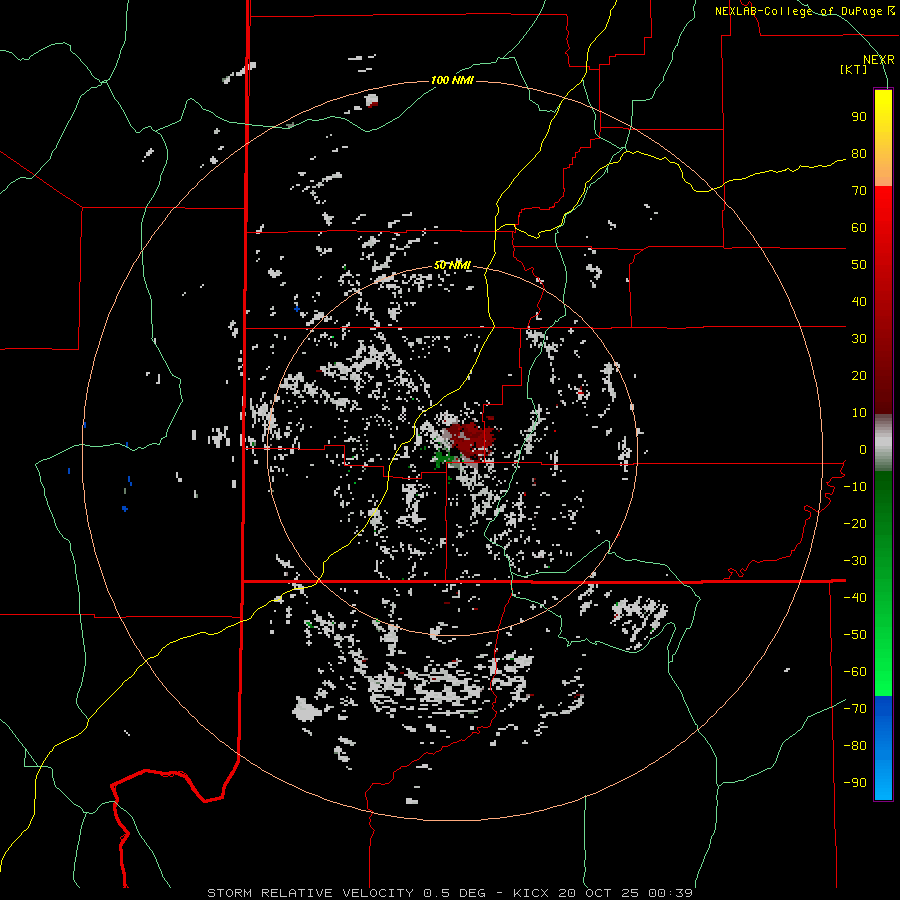Click the 0 value on velocity colorbar
The height and width of the screenshot is (900, 900).
coord(863,450)
